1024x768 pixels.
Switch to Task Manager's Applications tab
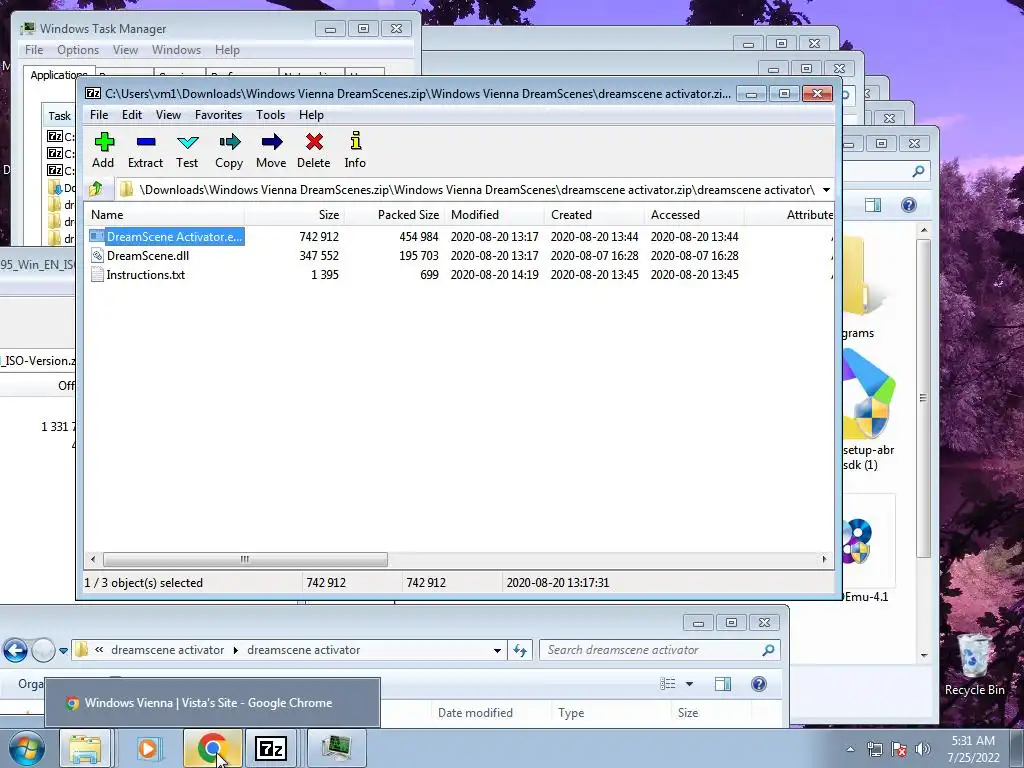pos(58,75)
